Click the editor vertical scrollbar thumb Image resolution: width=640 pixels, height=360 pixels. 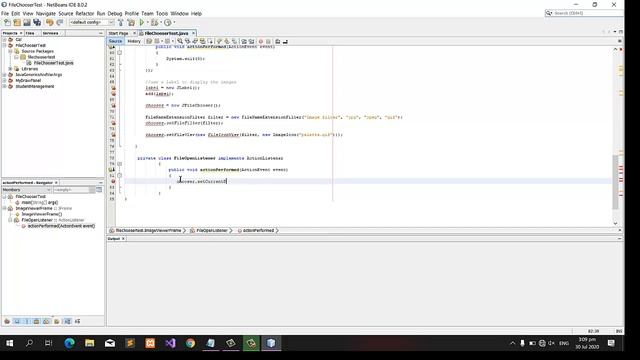[616, 182]
